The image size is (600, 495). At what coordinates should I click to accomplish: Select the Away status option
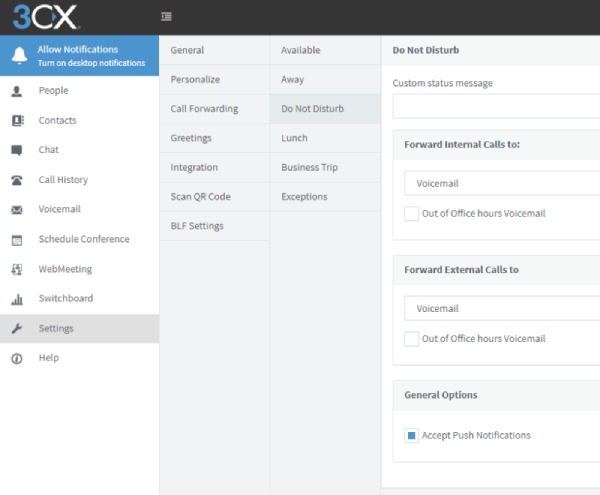(x=325, y=79)
